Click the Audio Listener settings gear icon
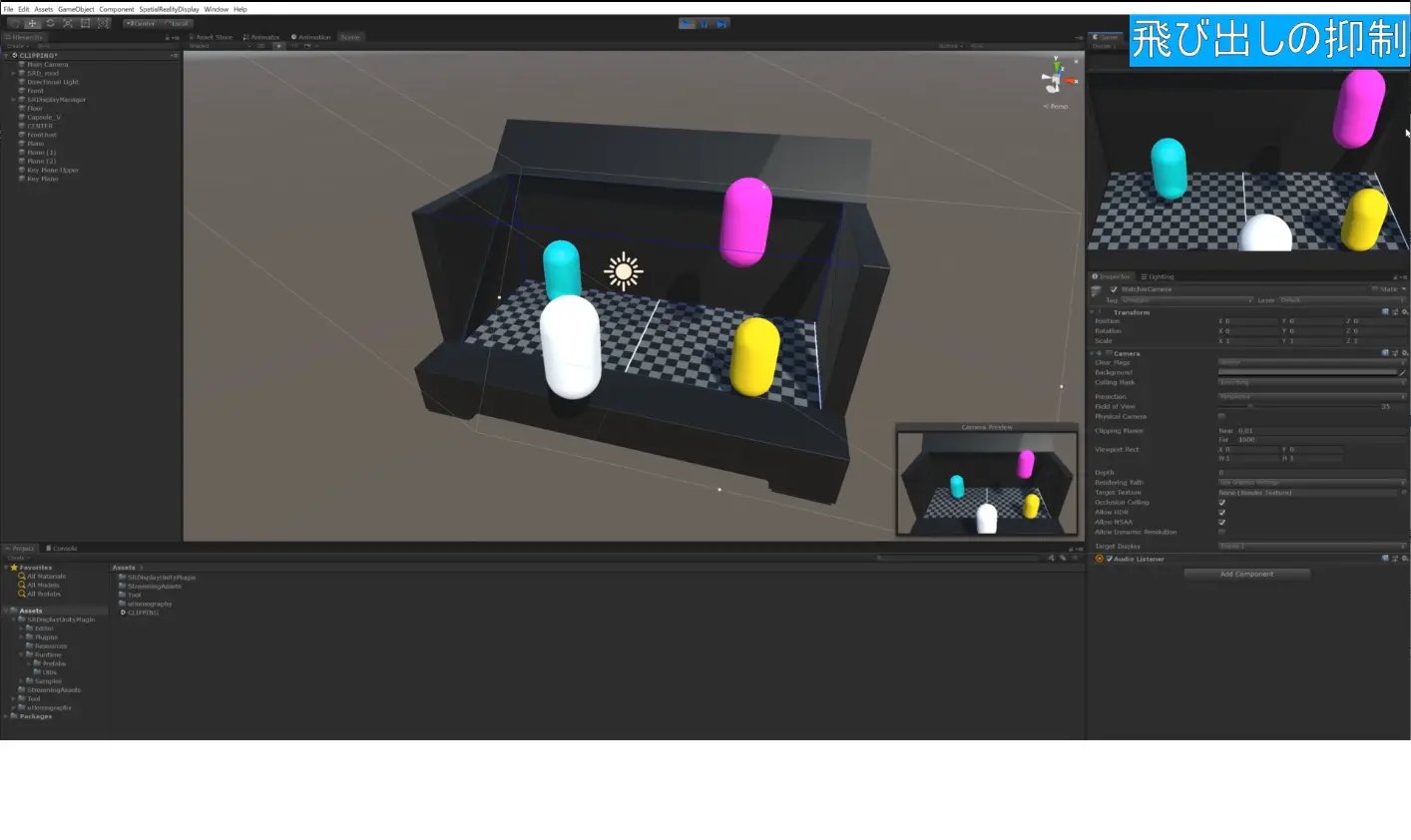The height and width of the screenshot is (840, 1411). pyautogui.click(x=1404, y=558)
